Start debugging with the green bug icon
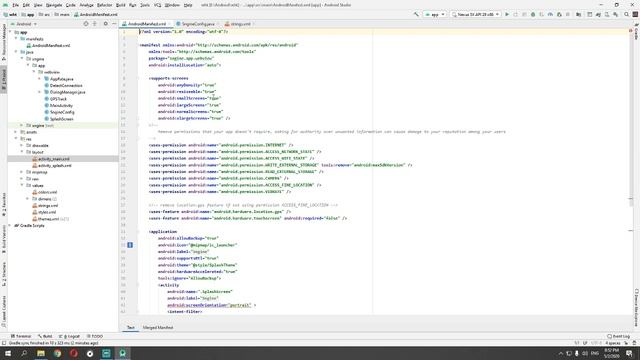This screenshot has width=640, height=360. [x=533, y=14]
